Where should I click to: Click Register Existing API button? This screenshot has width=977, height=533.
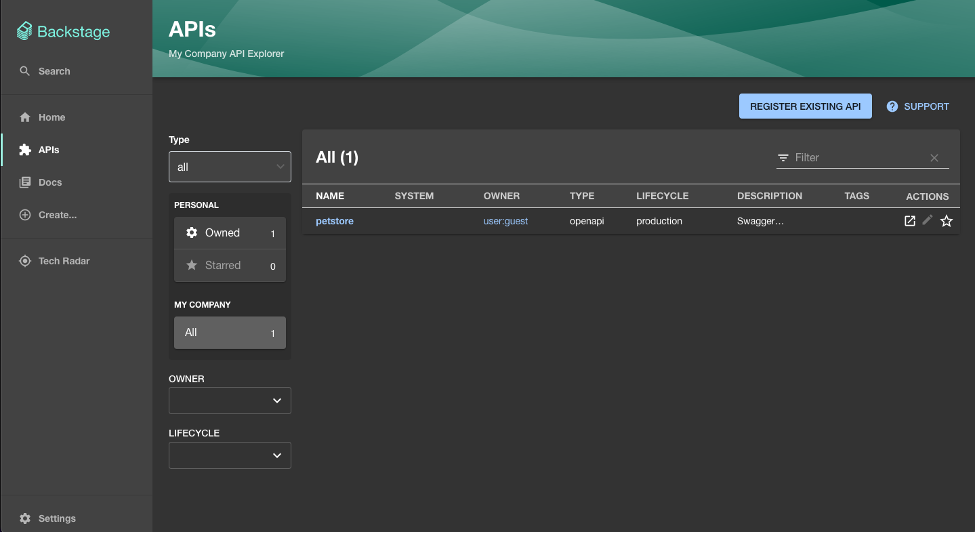coord(805,107)
